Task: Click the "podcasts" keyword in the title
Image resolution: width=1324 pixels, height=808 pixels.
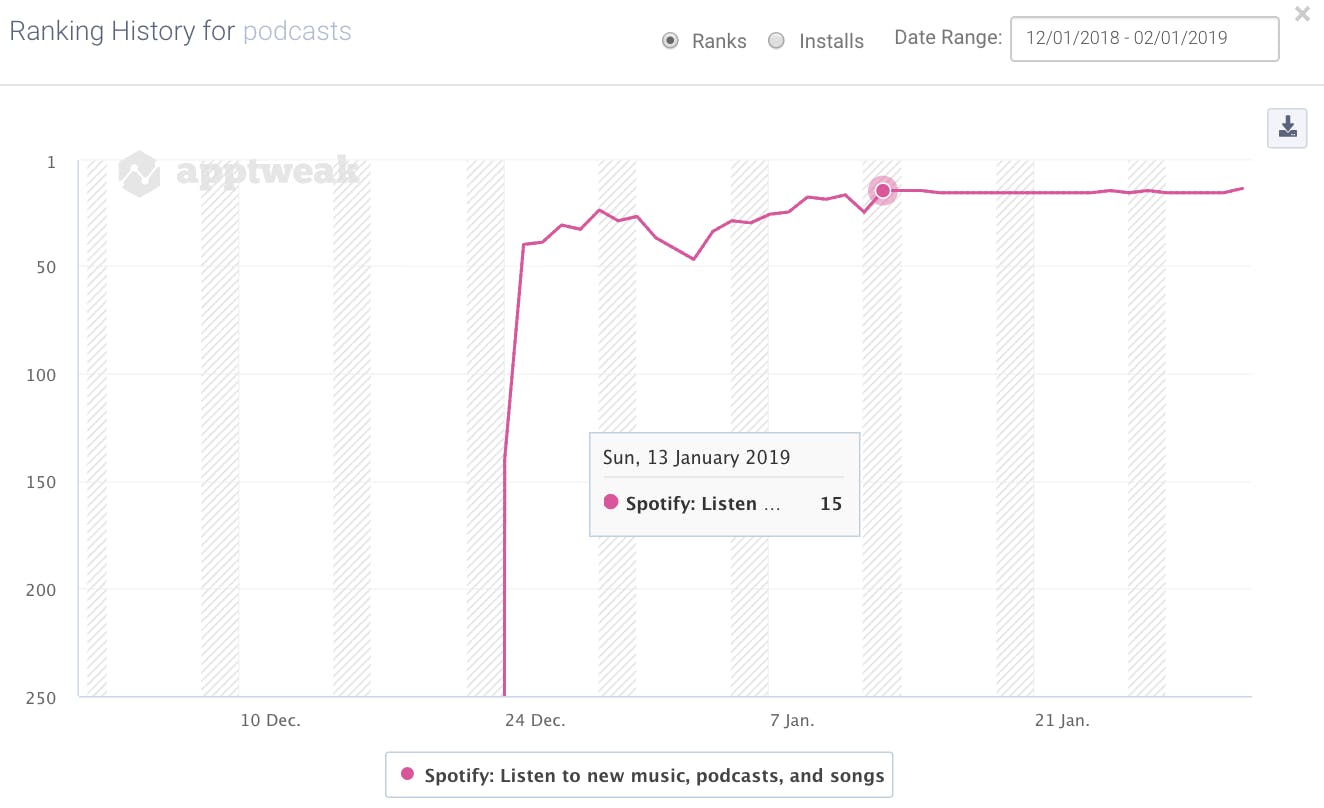Action: (297, 31)
